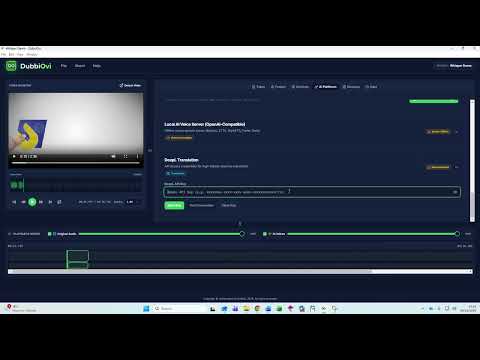The width and height of the screenshot is (480, 360).
Task: Click the DeepL Translation status badge
Action: point(438,167)
